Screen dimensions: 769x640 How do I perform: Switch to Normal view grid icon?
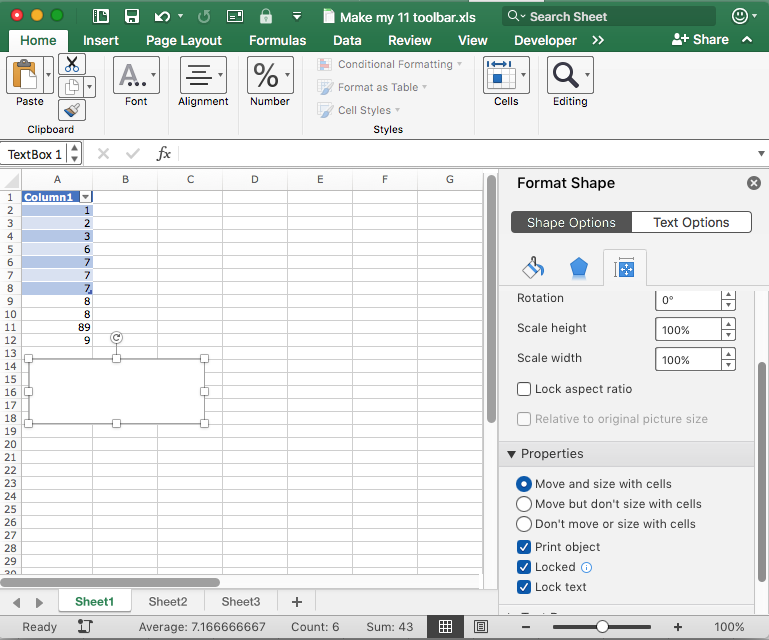click(445, 627)
